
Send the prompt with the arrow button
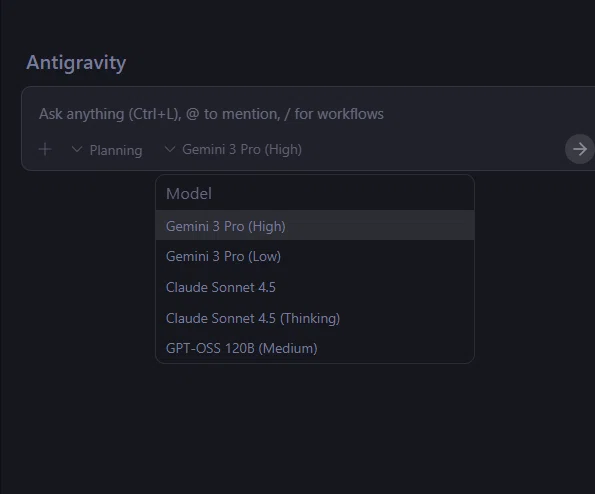[x=579, y=149]
